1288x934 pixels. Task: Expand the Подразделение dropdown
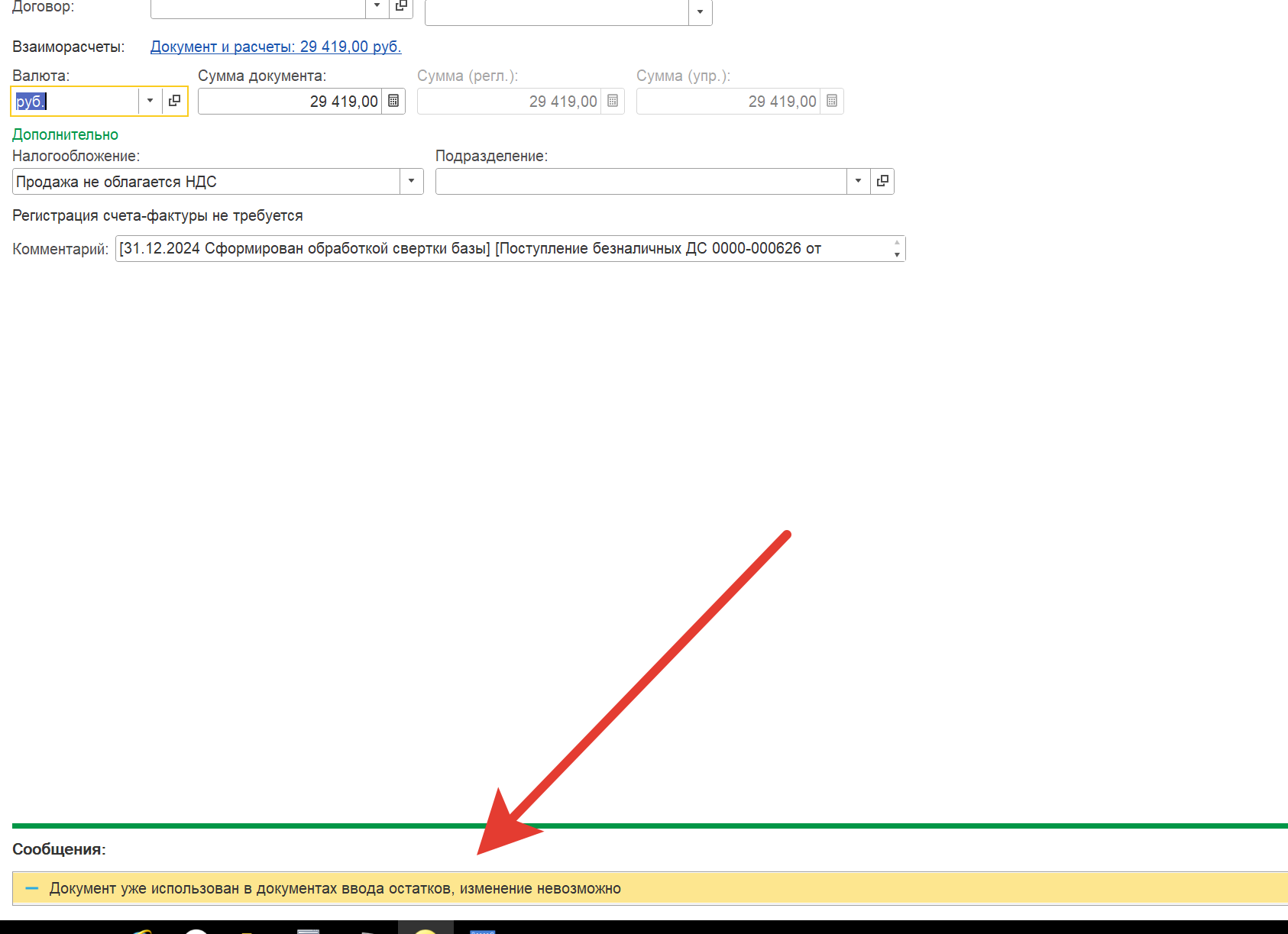(858, 181)
